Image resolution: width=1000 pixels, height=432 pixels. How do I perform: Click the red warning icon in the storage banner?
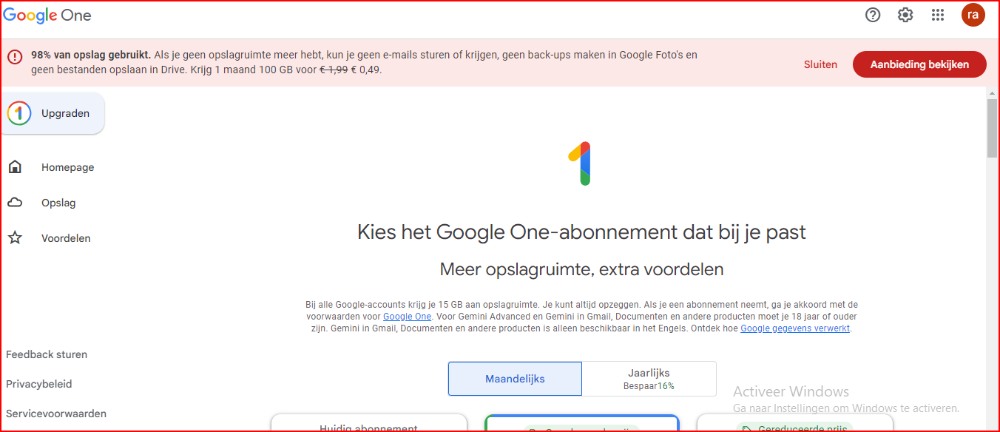(x=15, y=56)
